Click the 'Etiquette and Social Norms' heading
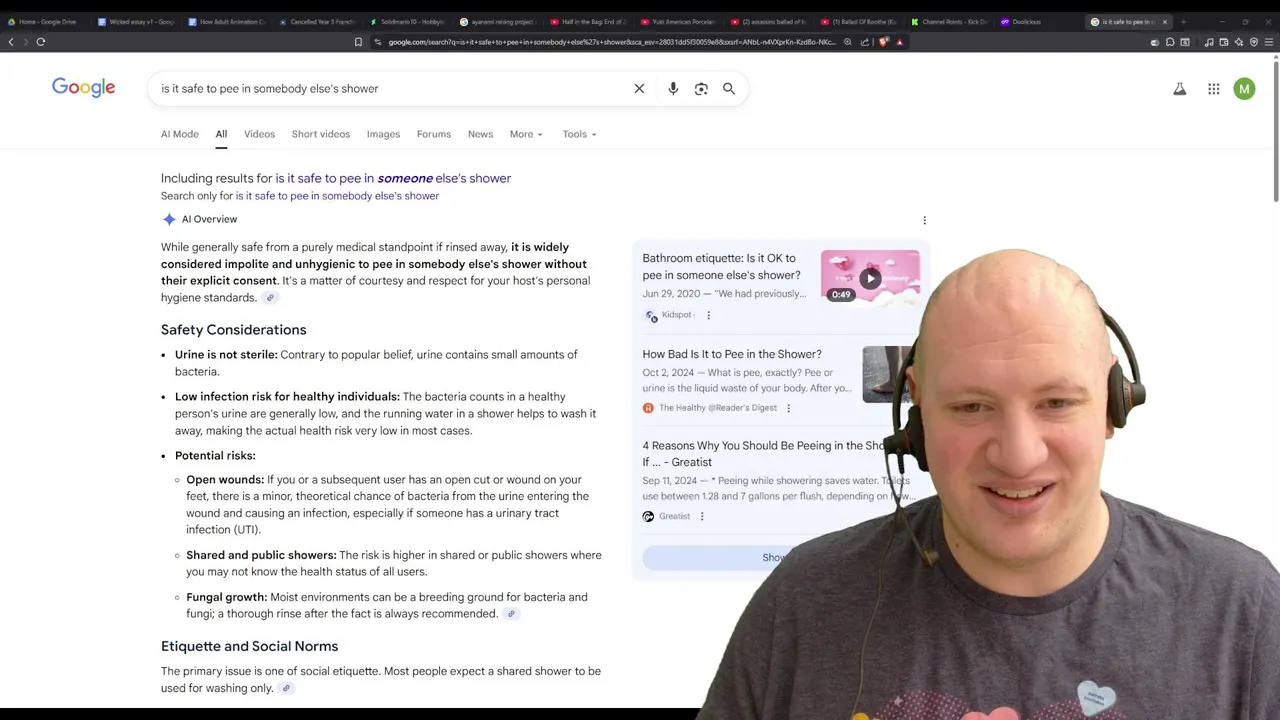This screenshot has height=720, width=1280. tap(250, 647)
